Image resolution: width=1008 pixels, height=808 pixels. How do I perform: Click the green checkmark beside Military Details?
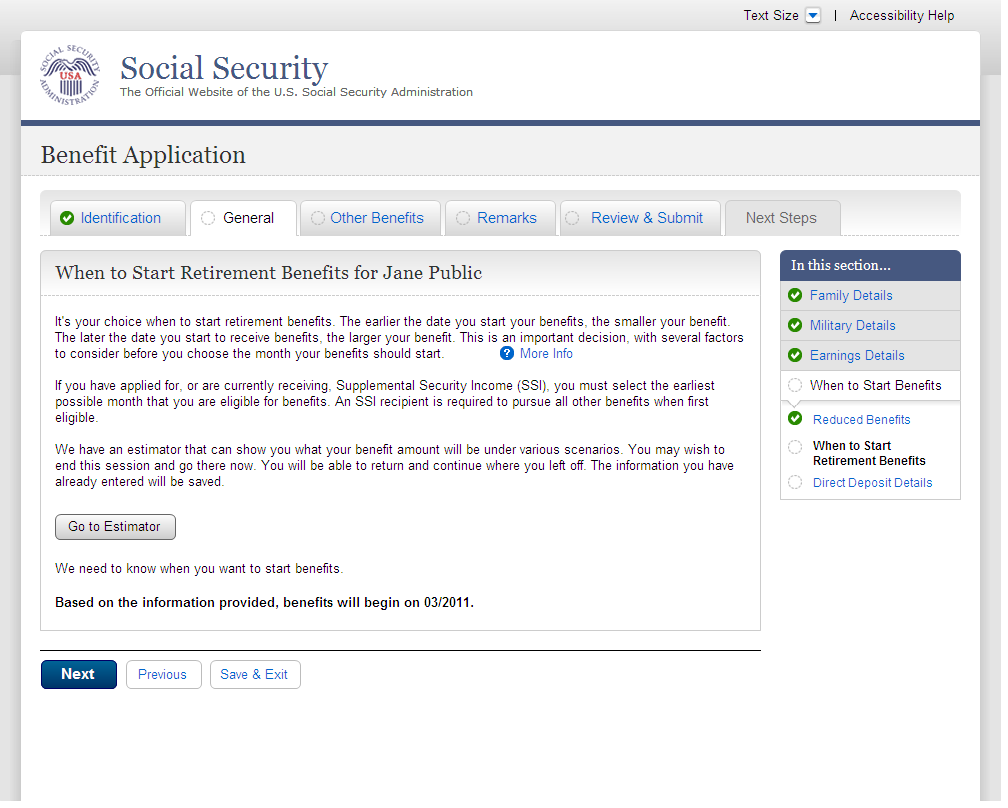795,326
